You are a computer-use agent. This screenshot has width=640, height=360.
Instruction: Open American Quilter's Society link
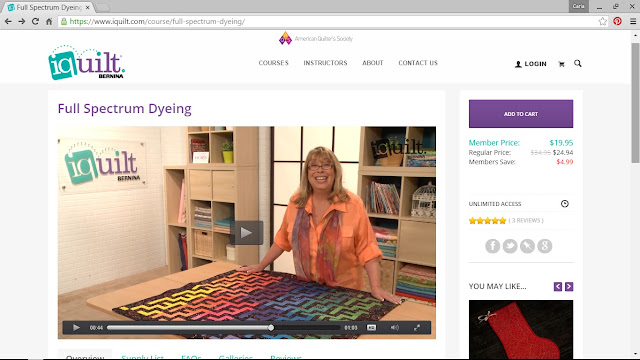[316, 38]
